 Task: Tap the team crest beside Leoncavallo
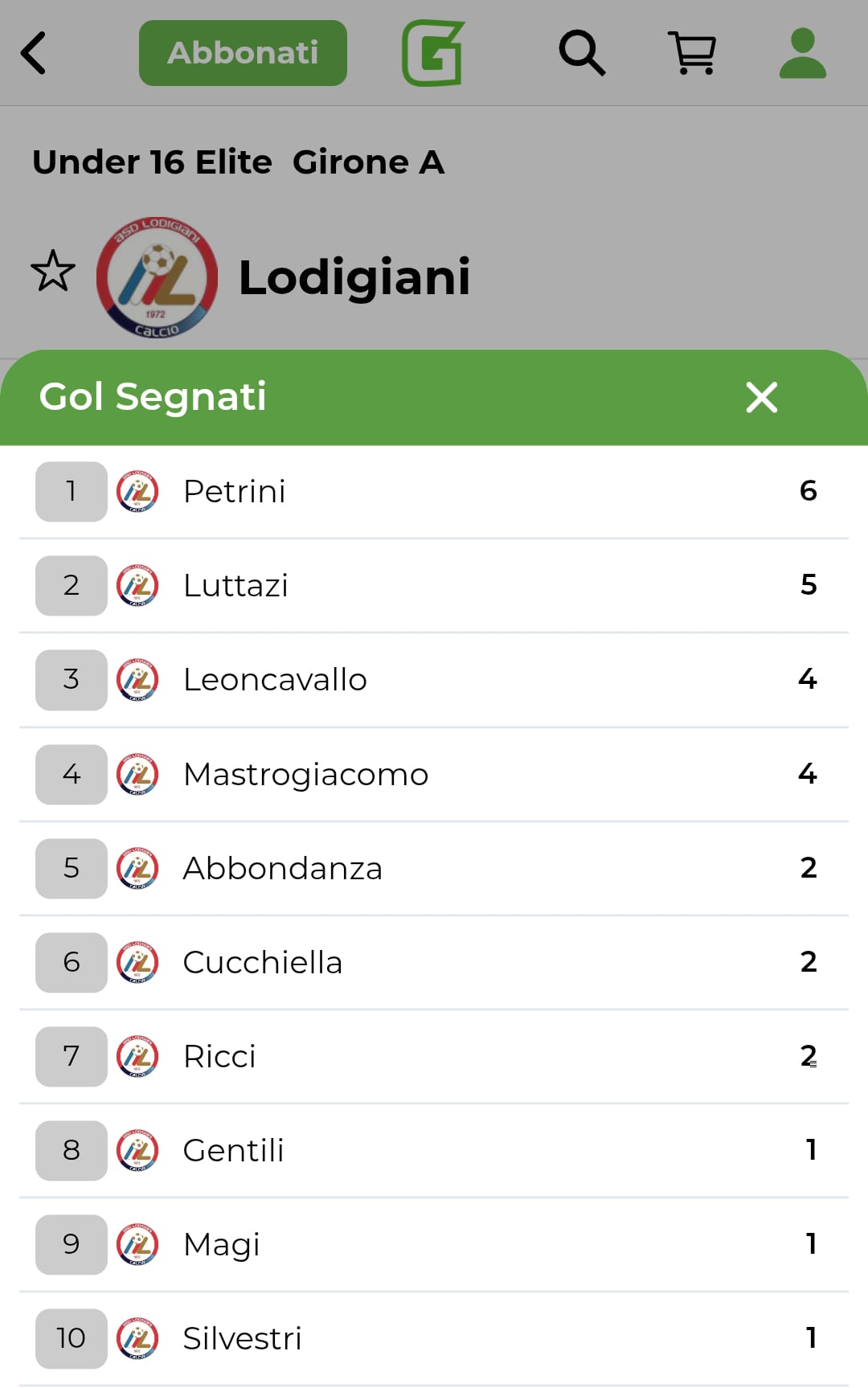click(137, 680)
